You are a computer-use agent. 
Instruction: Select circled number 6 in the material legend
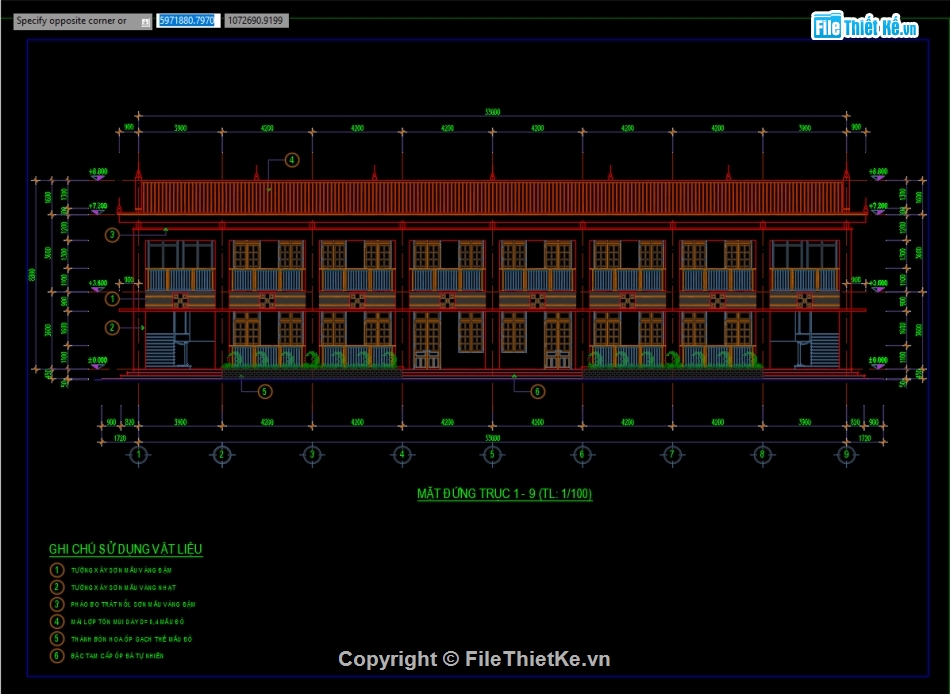pyautogui.click(x=56, y=656)
